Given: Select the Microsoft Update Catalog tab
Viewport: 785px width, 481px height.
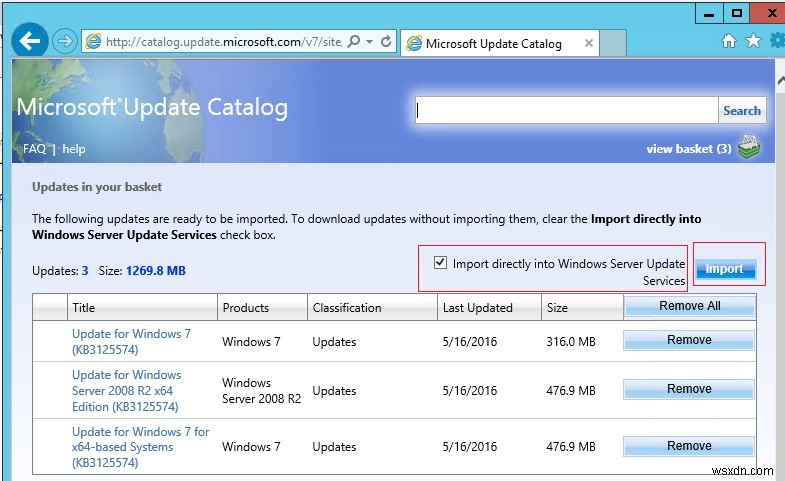Looking at the screenshot, I should (500, 43).
